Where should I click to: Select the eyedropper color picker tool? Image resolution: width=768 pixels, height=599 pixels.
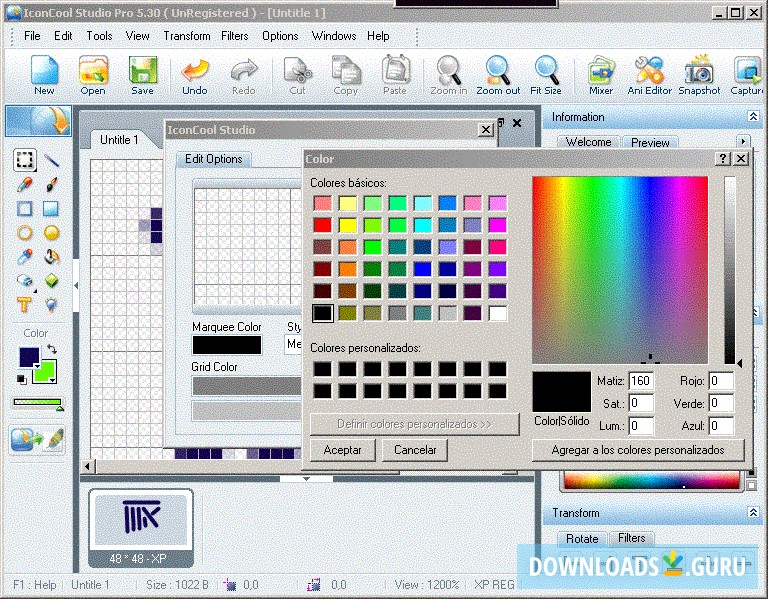point(24,257)
